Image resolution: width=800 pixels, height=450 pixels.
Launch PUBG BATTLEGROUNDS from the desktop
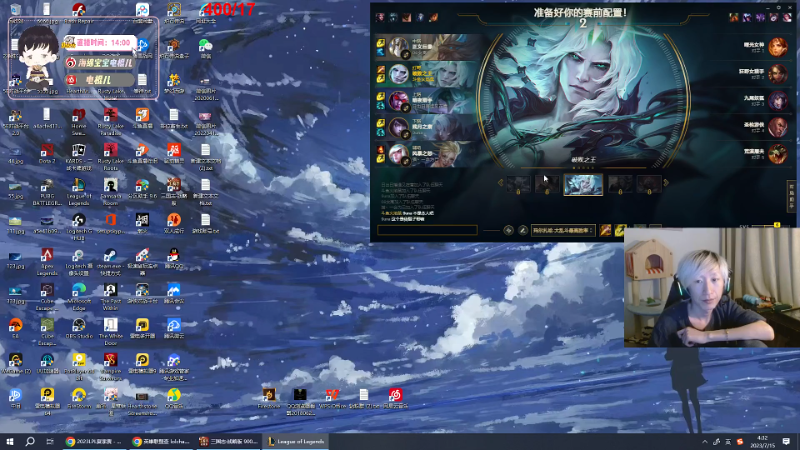click(47, 191)
